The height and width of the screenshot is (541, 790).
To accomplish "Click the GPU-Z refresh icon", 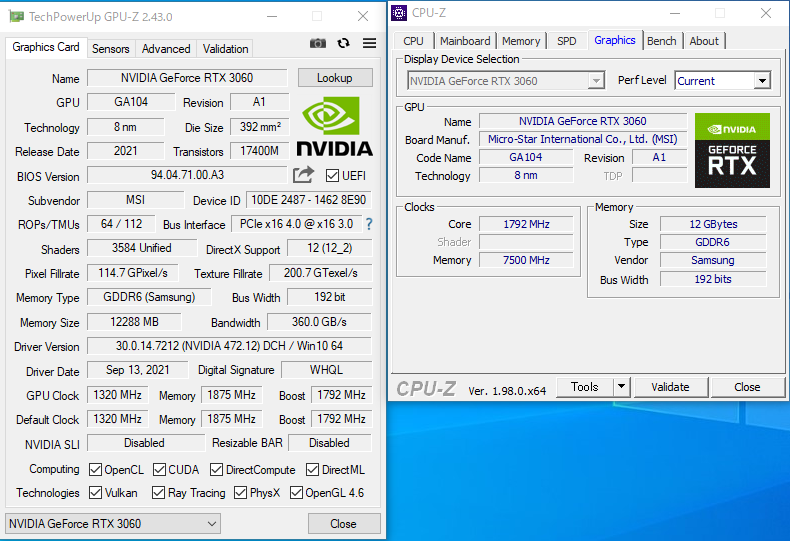I will (x=344, y=43).
